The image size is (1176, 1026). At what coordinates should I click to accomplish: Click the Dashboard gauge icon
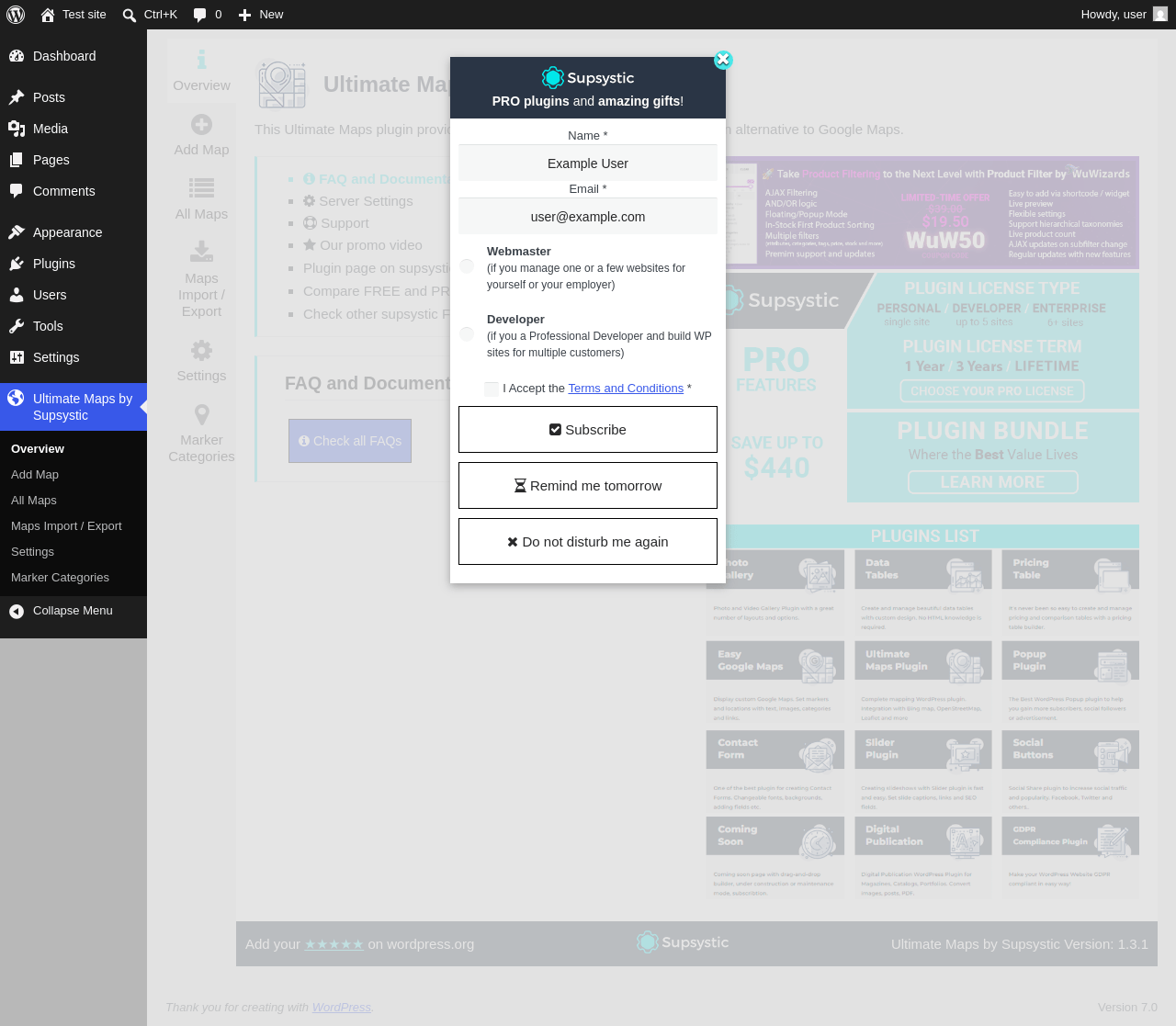pos(17,56)
